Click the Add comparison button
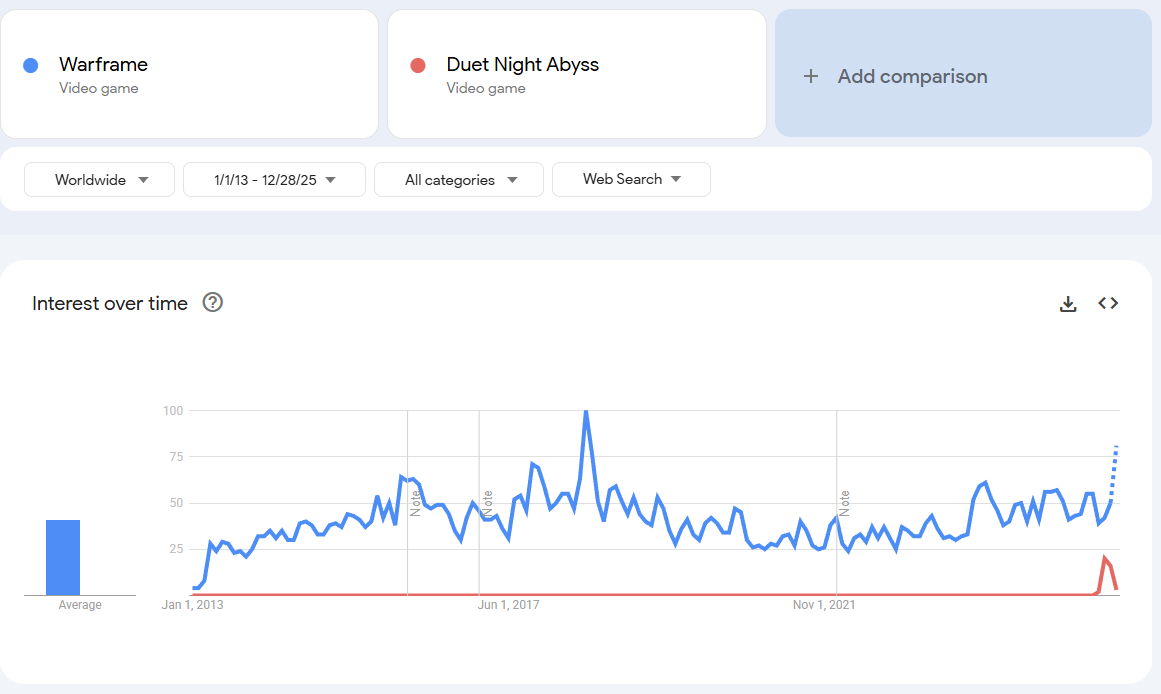 point(963,73)
